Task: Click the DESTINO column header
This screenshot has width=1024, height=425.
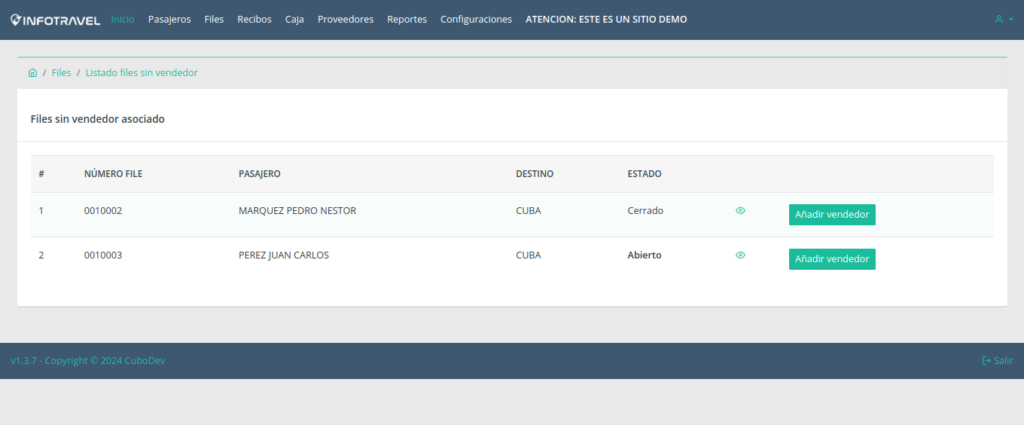Action: (535, 174)
